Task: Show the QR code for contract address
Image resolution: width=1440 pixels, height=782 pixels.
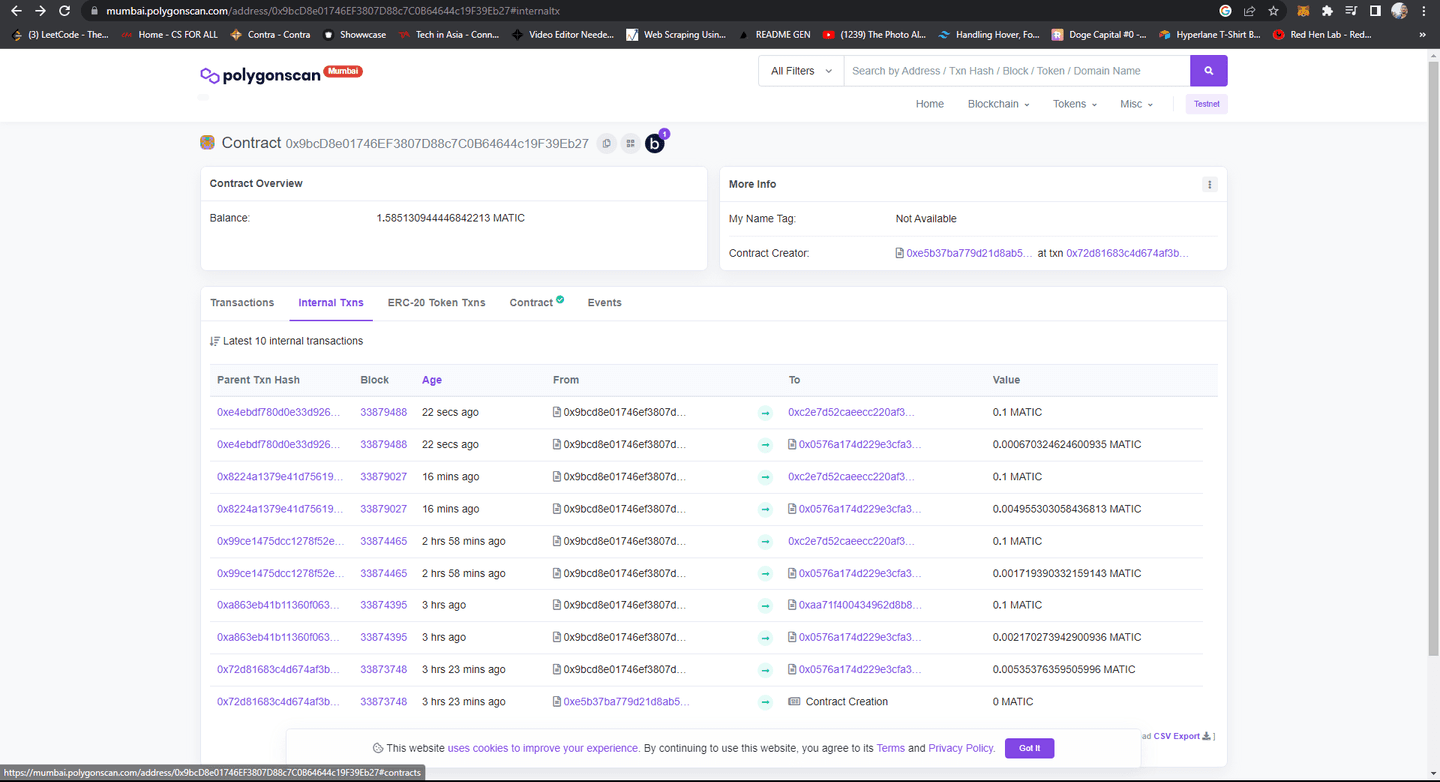Action: coord(630,144)
